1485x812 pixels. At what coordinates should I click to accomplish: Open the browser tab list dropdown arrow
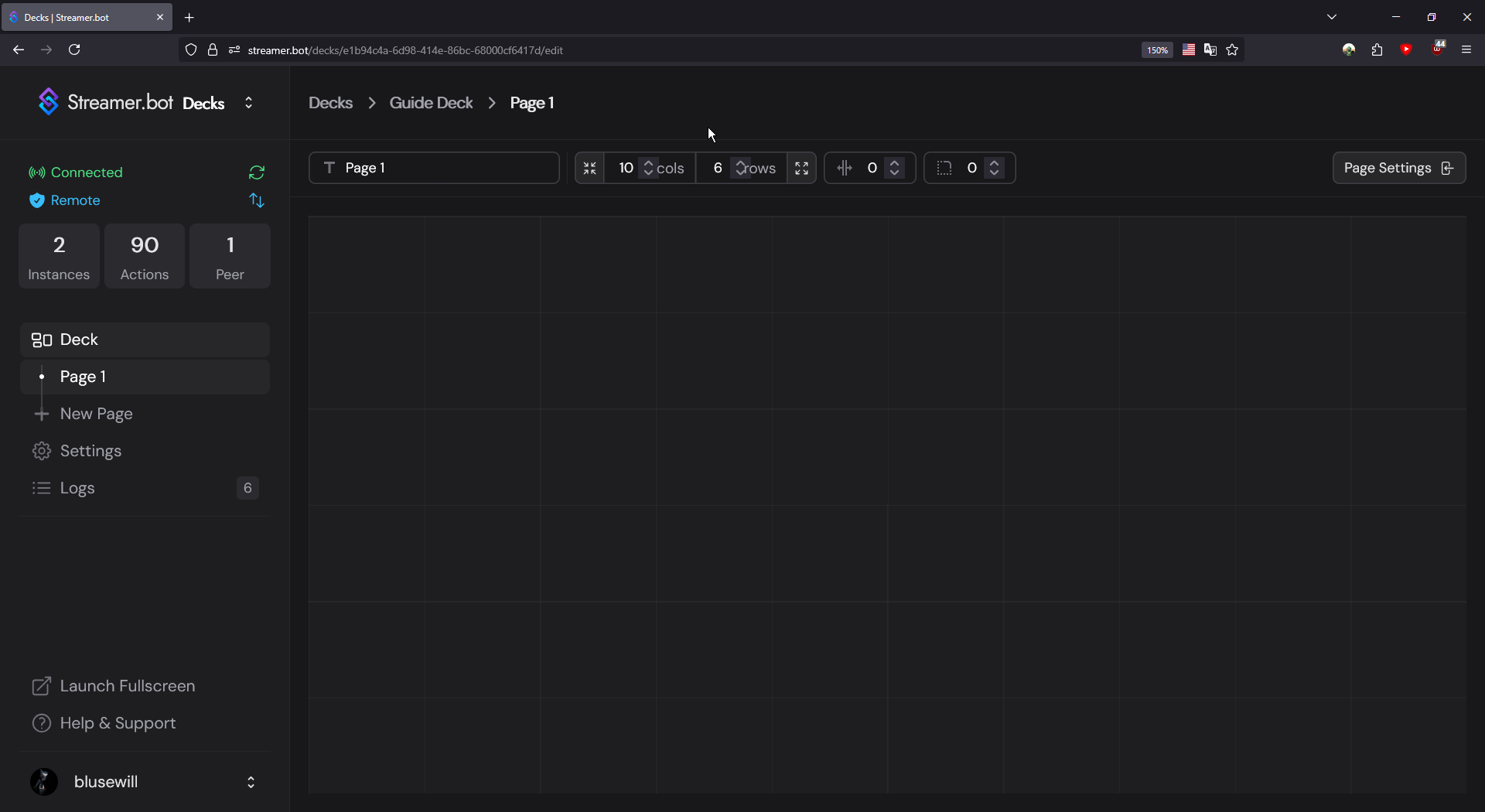[x=1332, y=16]
